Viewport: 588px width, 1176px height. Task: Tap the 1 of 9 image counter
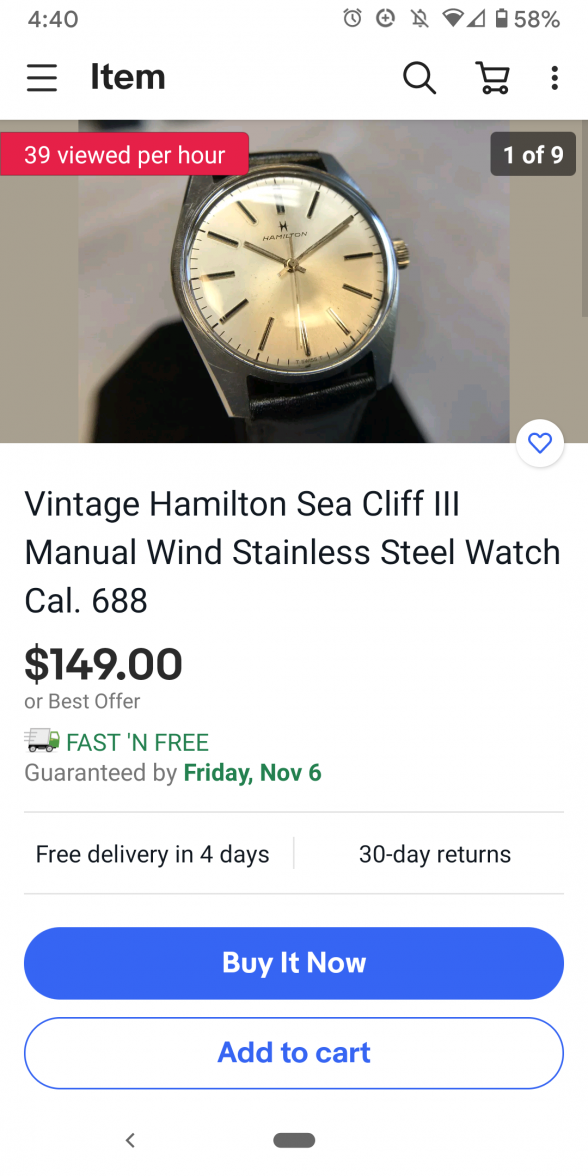click(533, 154)
